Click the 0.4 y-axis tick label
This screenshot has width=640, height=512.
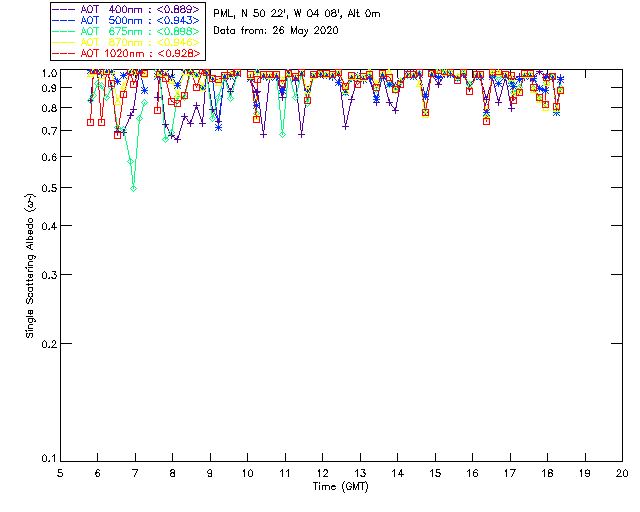pos(49,227)
